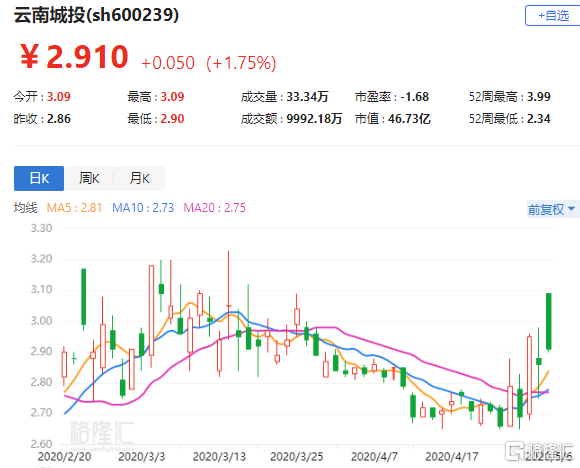Click the 昨收 value 2.86
This screenshot has height=468, width=580.
[x=58, y=119]
